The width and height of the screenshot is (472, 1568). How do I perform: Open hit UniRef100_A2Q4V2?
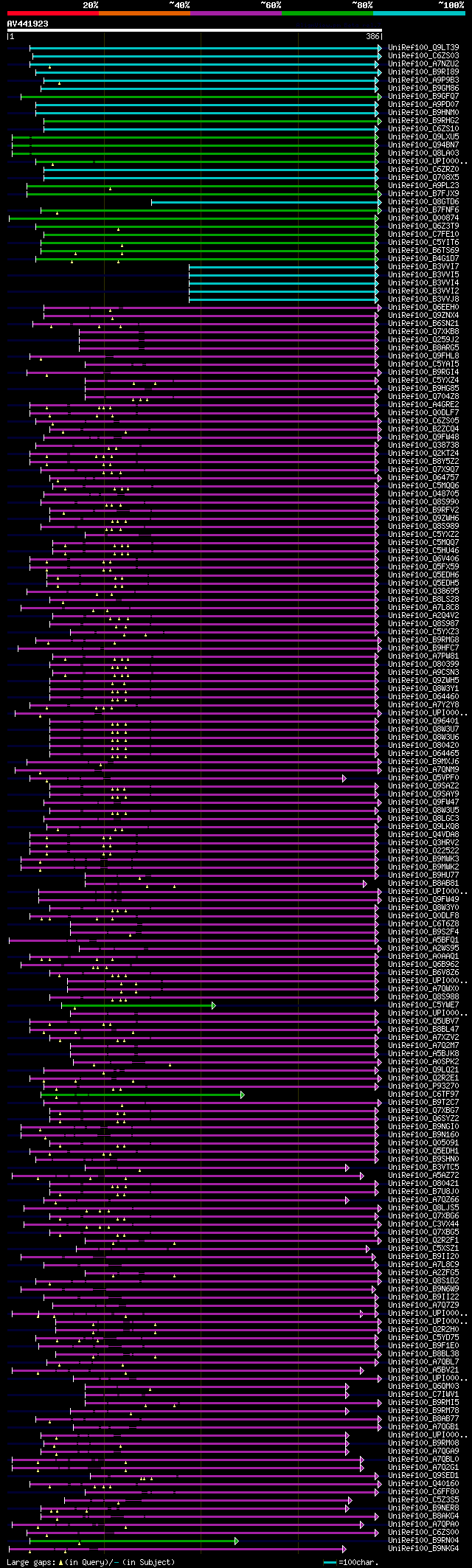423,616
